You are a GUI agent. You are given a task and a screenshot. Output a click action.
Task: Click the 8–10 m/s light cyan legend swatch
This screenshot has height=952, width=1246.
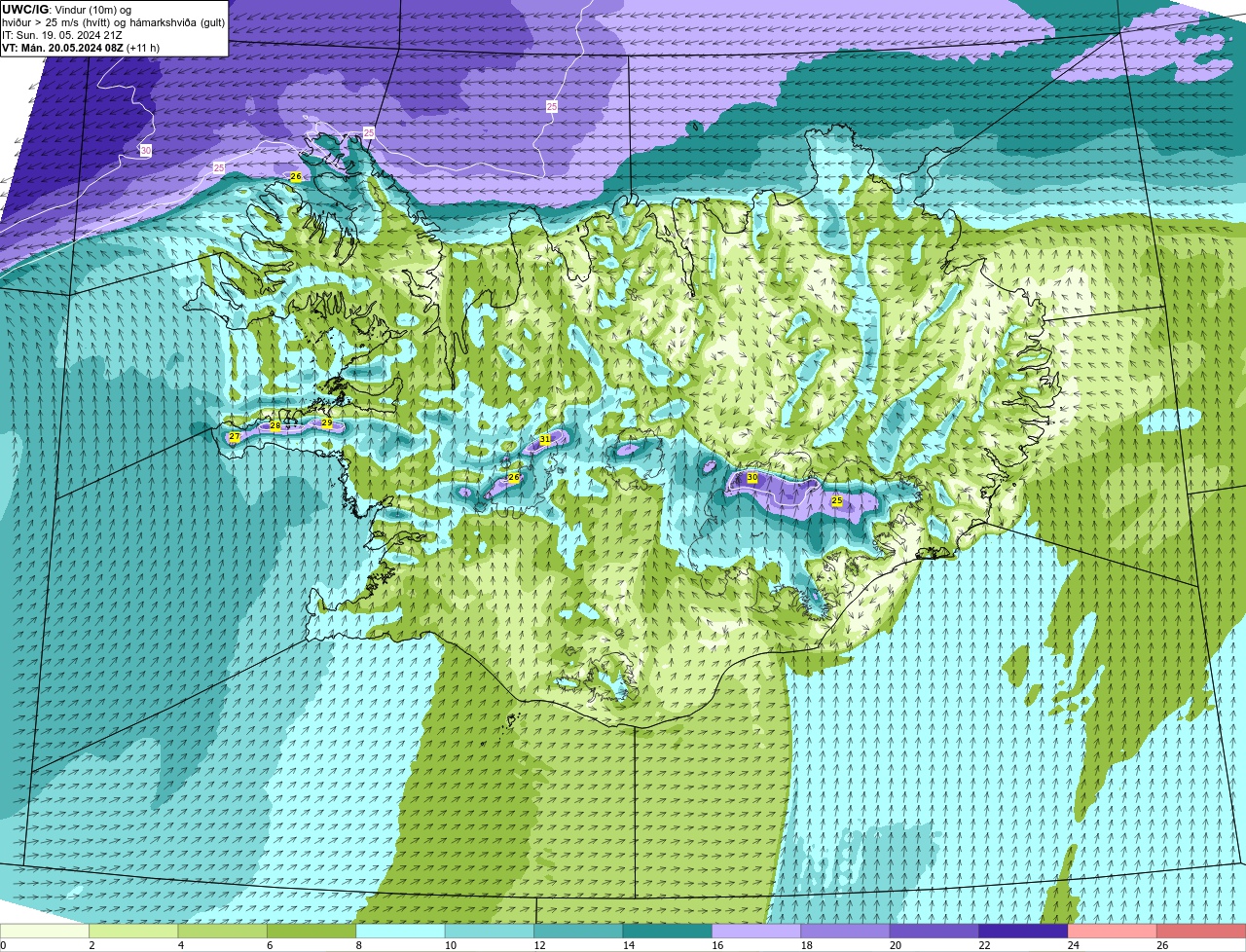tap(401, 932)
